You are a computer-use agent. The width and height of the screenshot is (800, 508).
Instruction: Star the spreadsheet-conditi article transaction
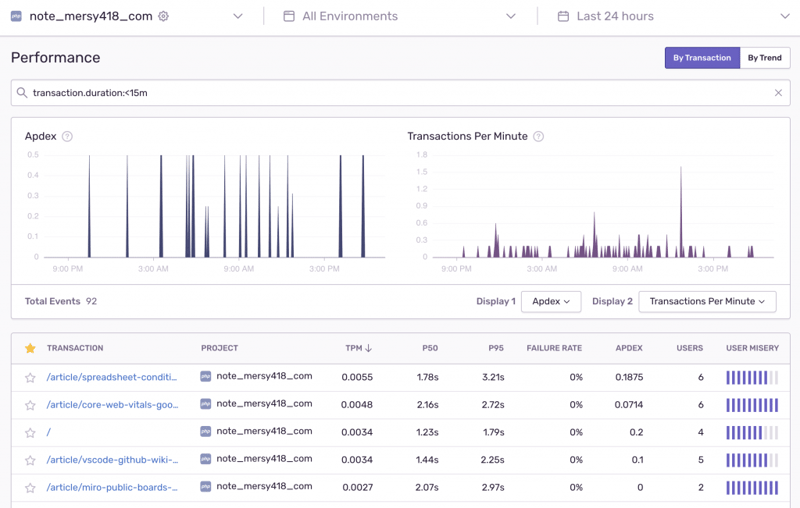click(30, 378)
